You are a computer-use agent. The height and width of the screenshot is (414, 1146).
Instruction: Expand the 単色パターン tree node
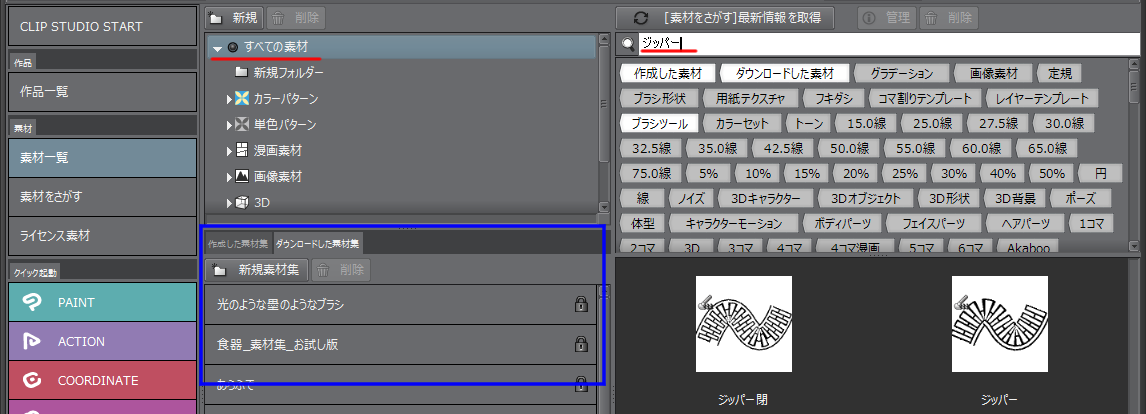pos(229,125)
